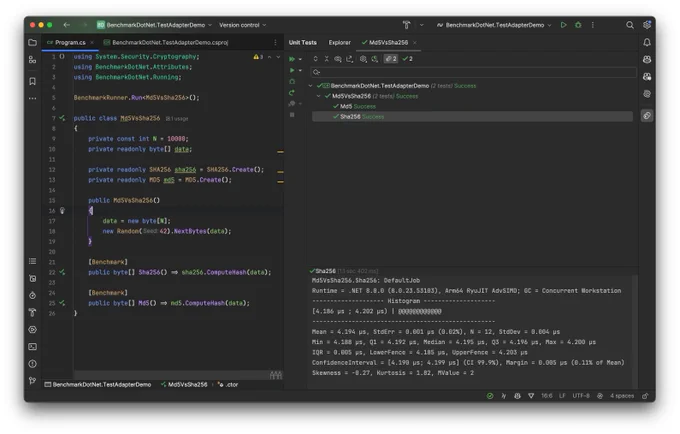Jump to next highlighted warning arrow
Image resolution: width=680 pixels, height=434 pixels.
click(278, 57)
